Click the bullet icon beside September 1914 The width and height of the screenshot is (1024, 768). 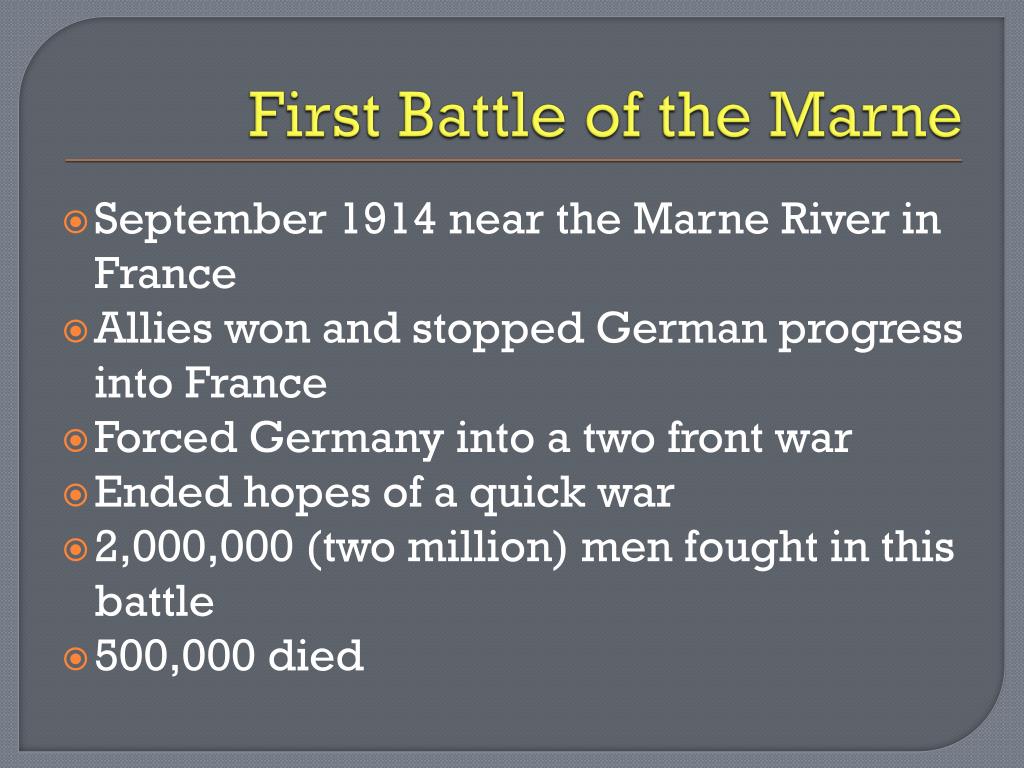coord(76,222)
